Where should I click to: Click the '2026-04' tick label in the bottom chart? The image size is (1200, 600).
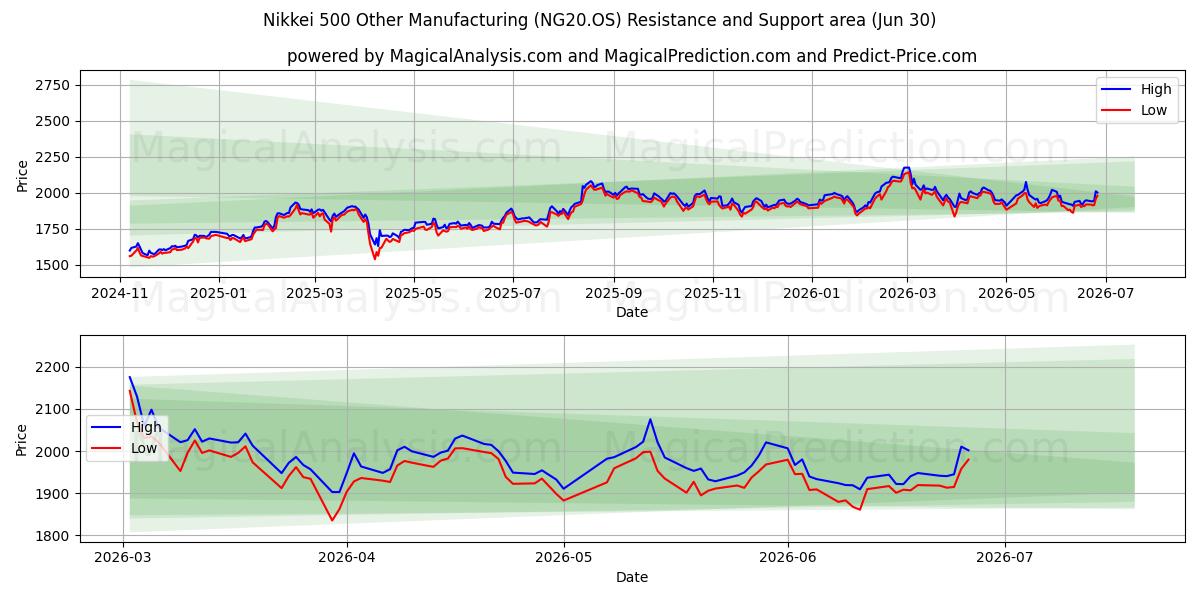click(x=346, y=559)
